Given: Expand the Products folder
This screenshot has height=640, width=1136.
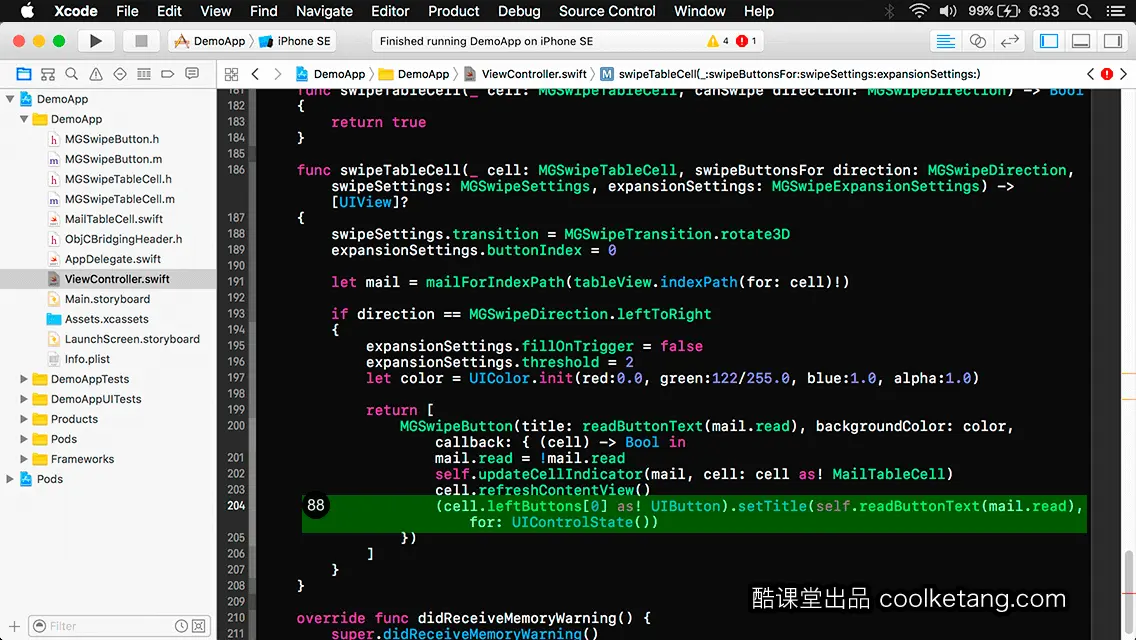Looking at the screenshot, I should pyautogui.click(x=24, y=419).
